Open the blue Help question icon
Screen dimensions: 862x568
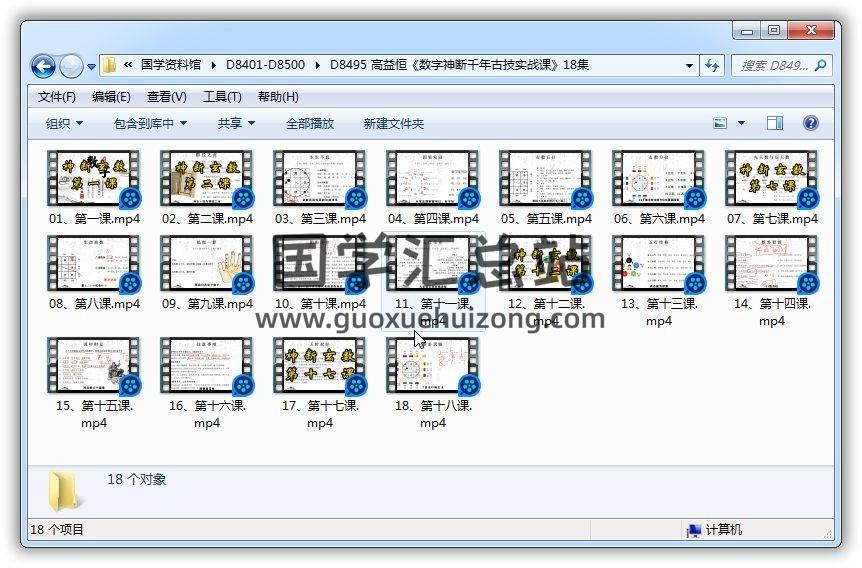point(810,123)
